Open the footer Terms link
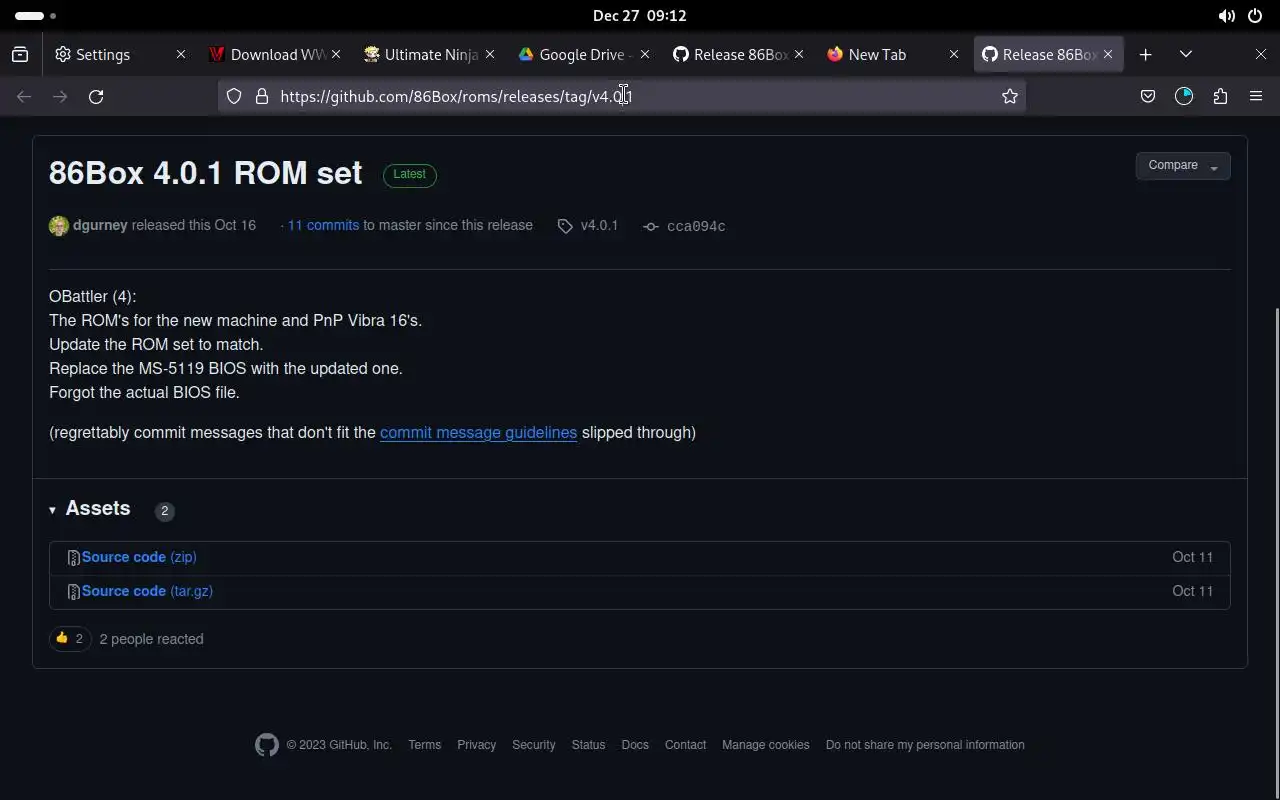 tap(424, 745)
